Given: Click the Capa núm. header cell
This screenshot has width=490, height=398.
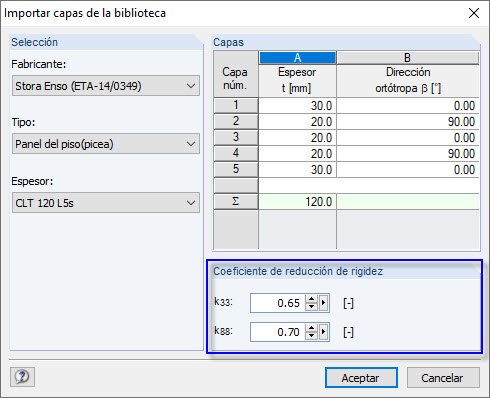Looking at the screenshot, I should coord(236,74).
